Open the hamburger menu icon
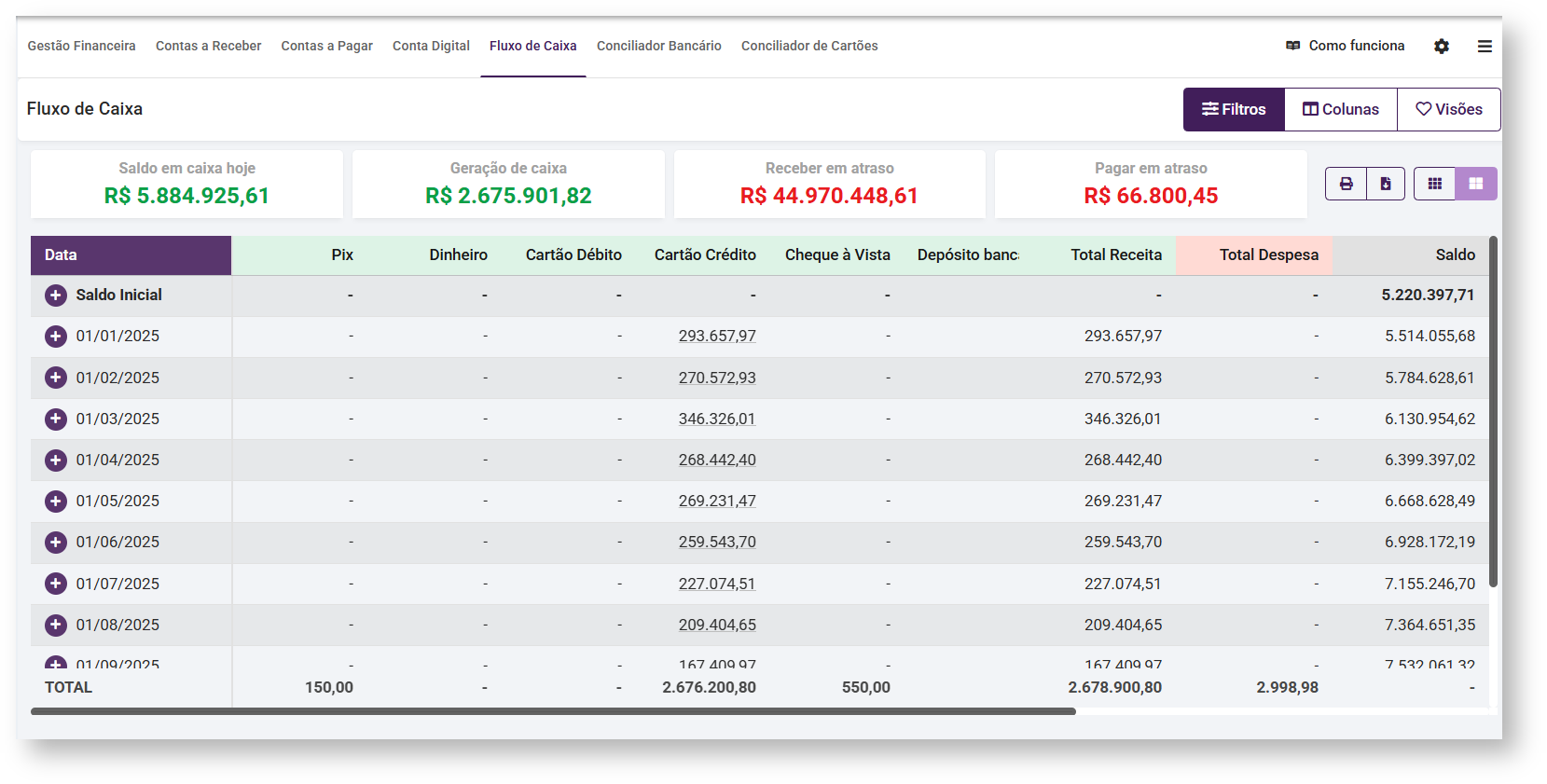This screenshot has height=784, width=1547. point(1485,47)
